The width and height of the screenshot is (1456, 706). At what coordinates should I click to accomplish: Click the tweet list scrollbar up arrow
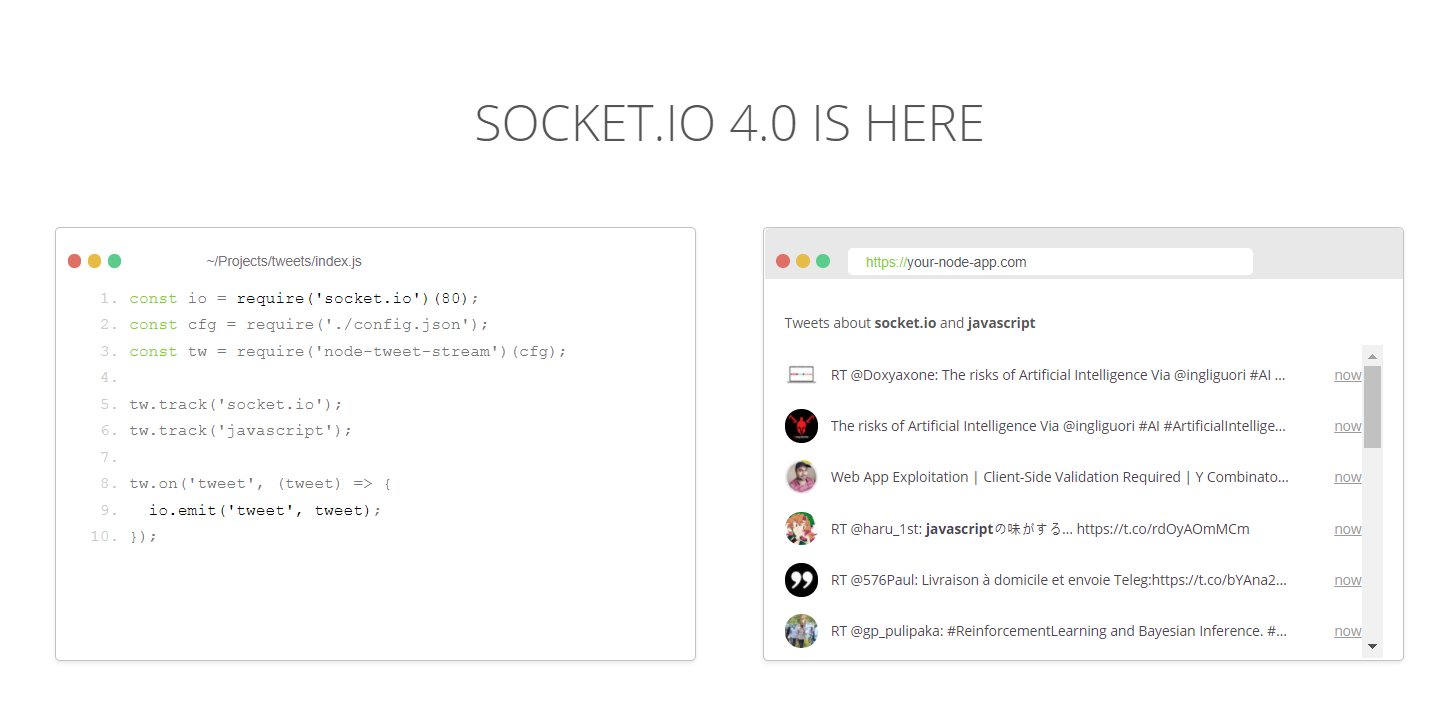[x=1373, y=356]
